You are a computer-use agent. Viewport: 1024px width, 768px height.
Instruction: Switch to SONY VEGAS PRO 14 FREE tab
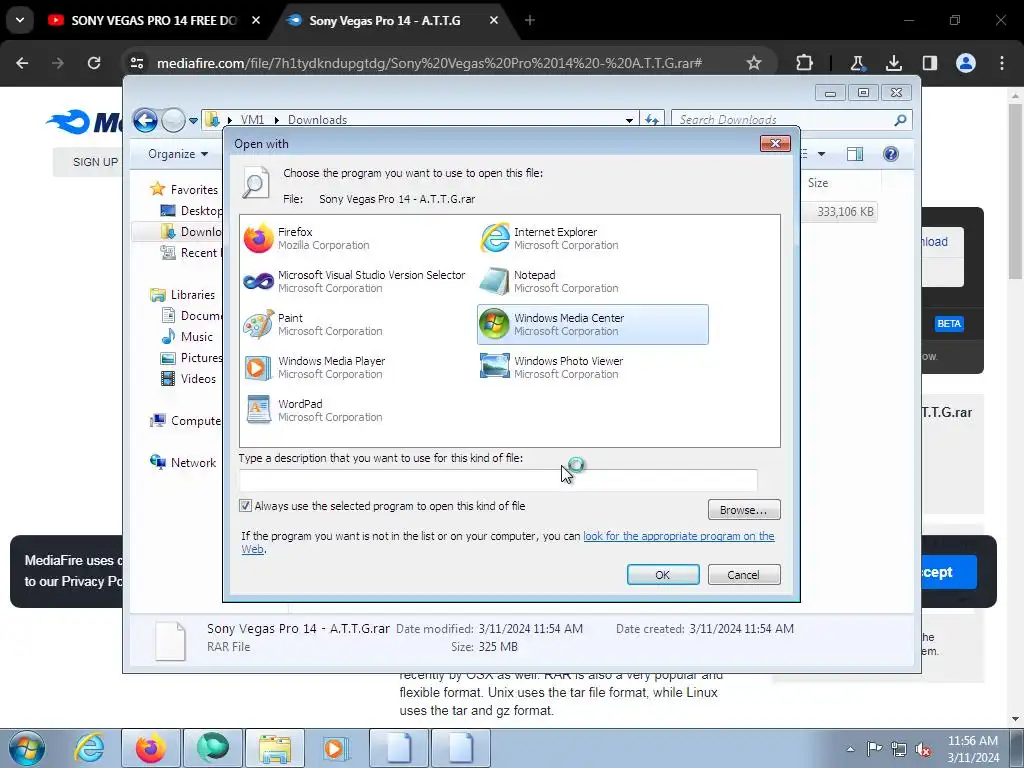coord(153,20)
